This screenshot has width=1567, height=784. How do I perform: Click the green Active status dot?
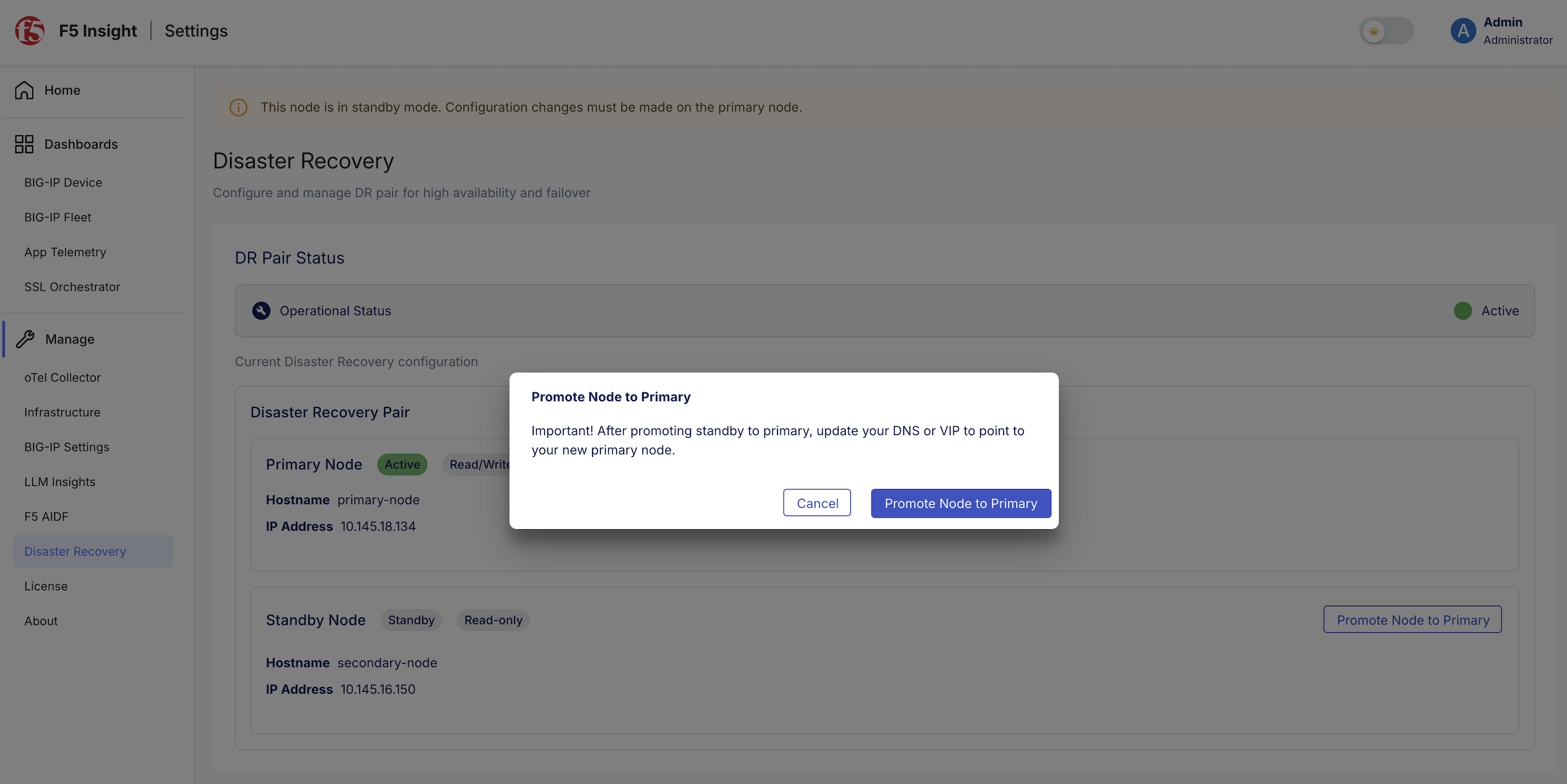[x=1462, y=311]
